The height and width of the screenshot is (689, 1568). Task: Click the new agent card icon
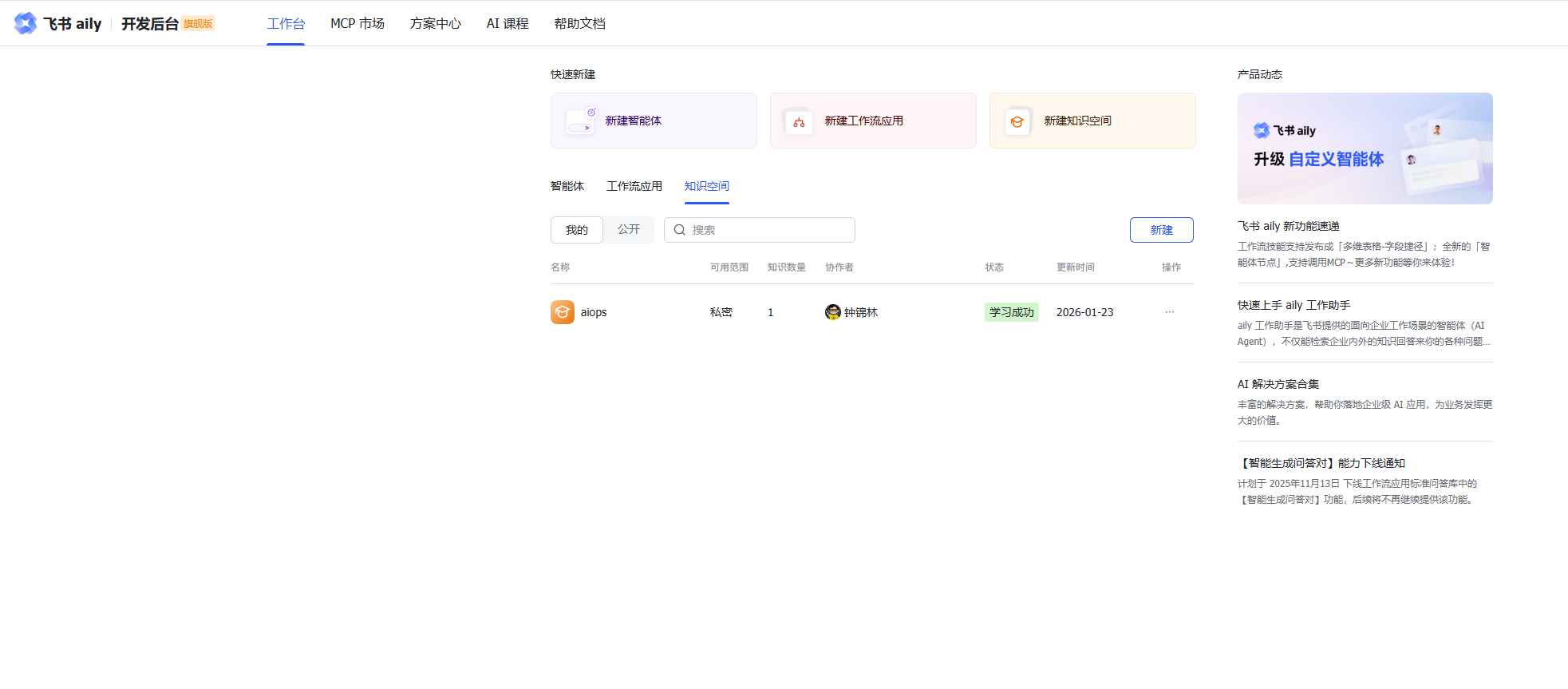tap(581, 121)
